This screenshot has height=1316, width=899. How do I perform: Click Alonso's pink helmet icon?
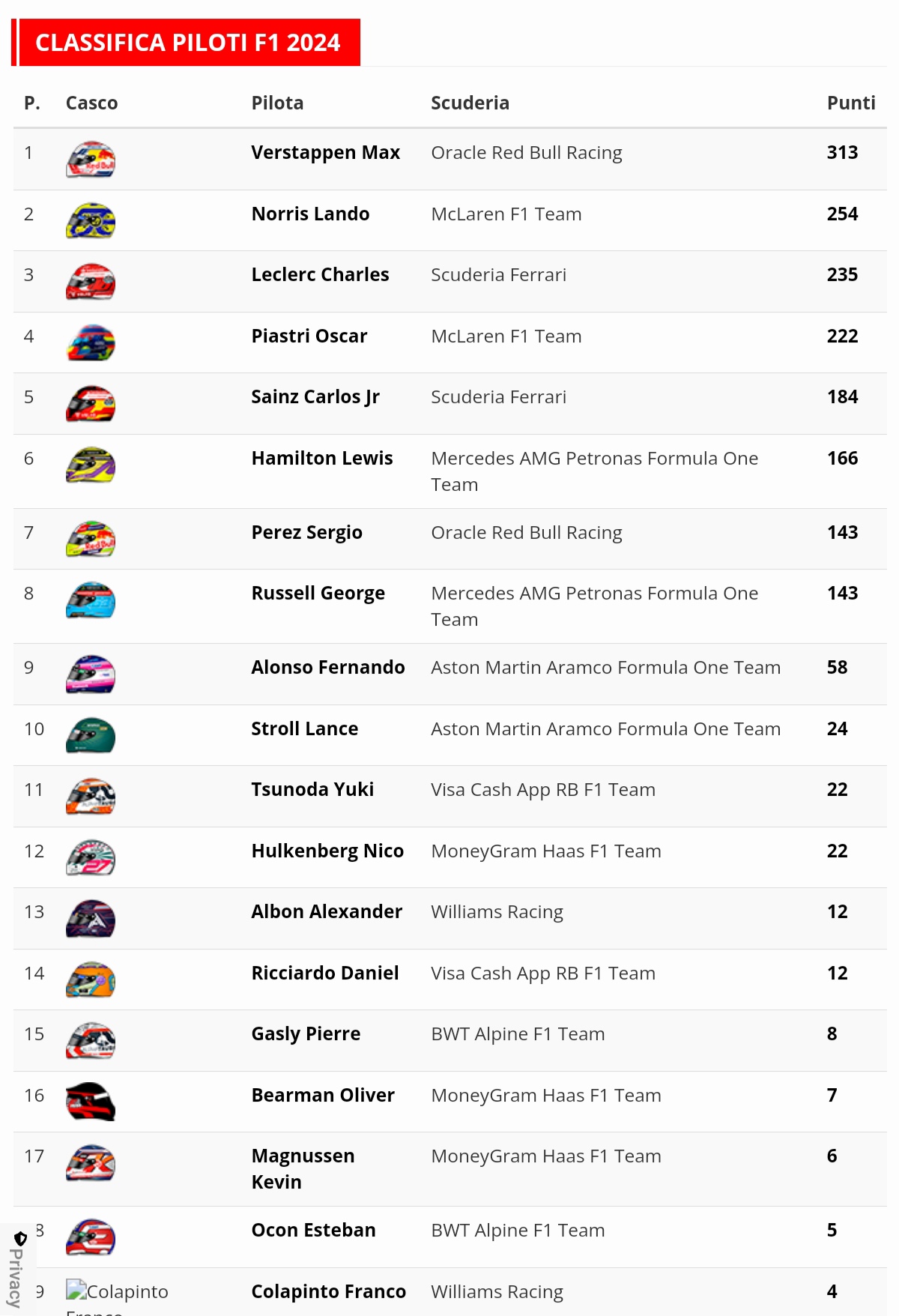click(x=91, y=674)
